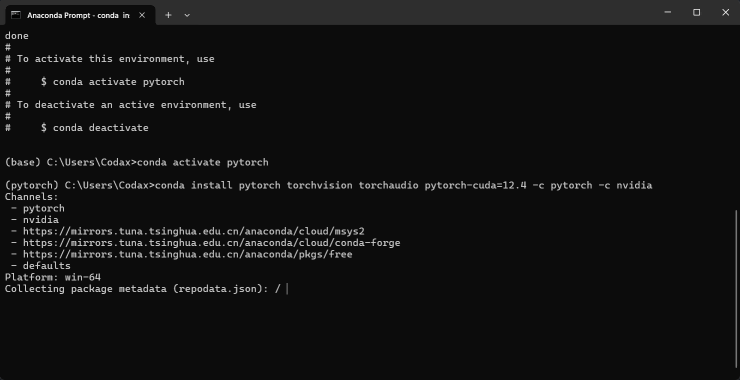
Task: Expand the new tab profile dropdown
Action: click(187, 15)
